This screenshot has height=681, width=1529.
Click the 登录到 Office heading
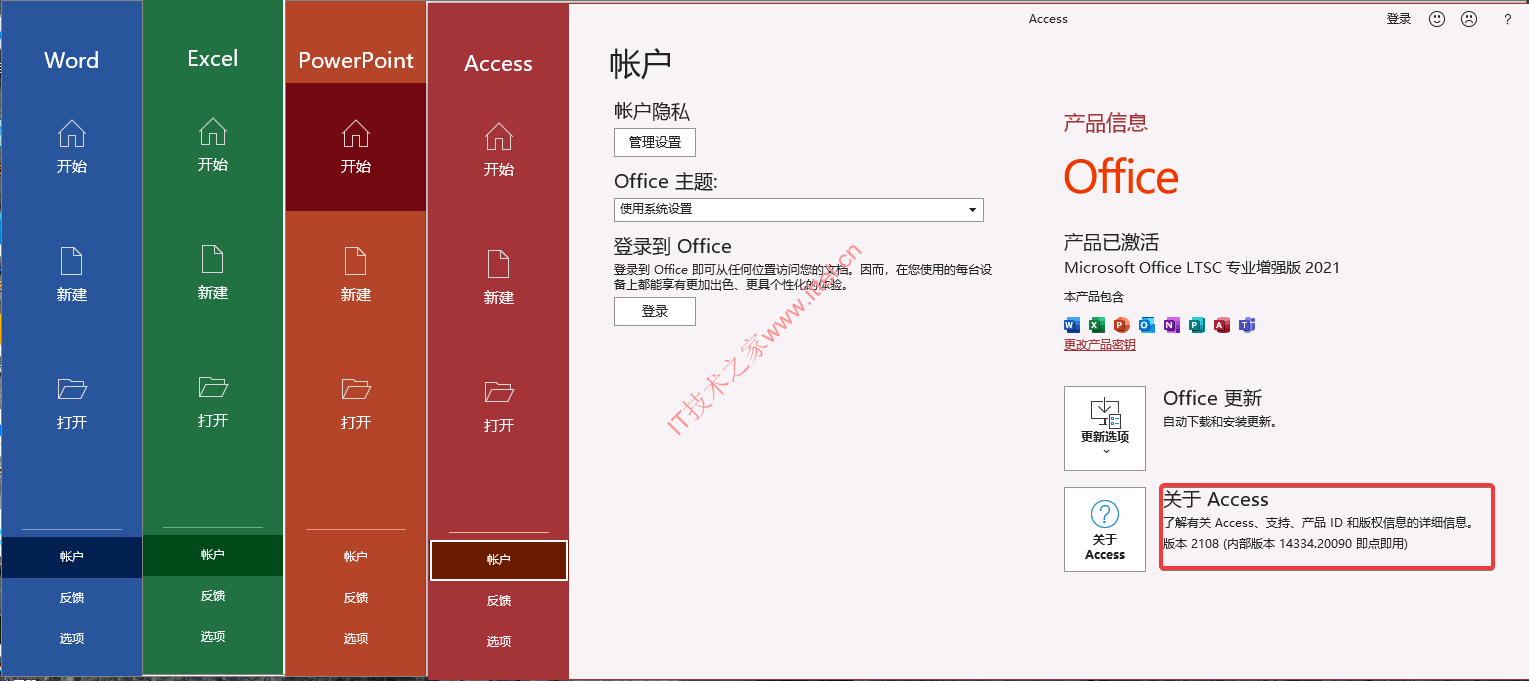[x=673, y=246]
